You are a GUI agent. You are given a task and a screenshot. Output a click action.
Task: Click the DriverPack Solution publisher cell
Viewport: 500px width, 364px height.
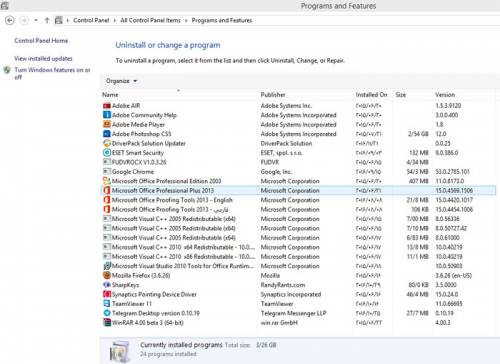pos(286,143)
